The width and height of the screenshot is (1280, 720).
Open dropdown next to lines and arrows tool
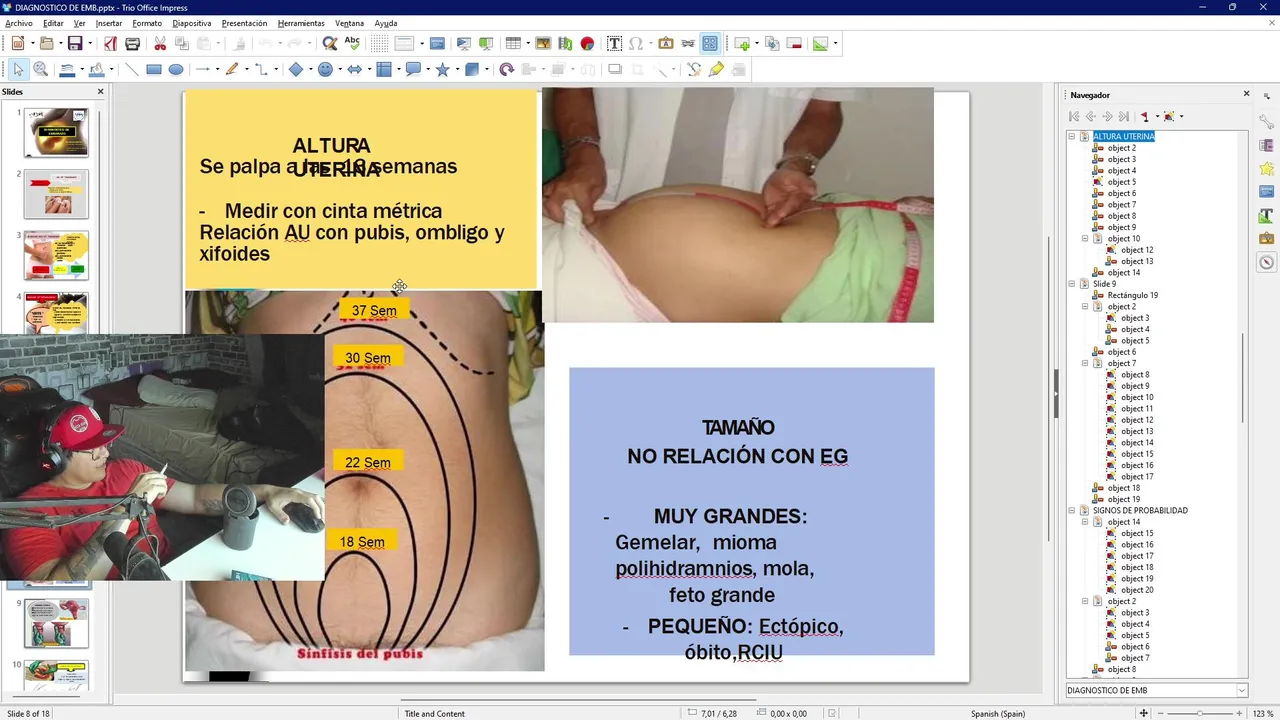pyautogui.click(x=217, y=69)
